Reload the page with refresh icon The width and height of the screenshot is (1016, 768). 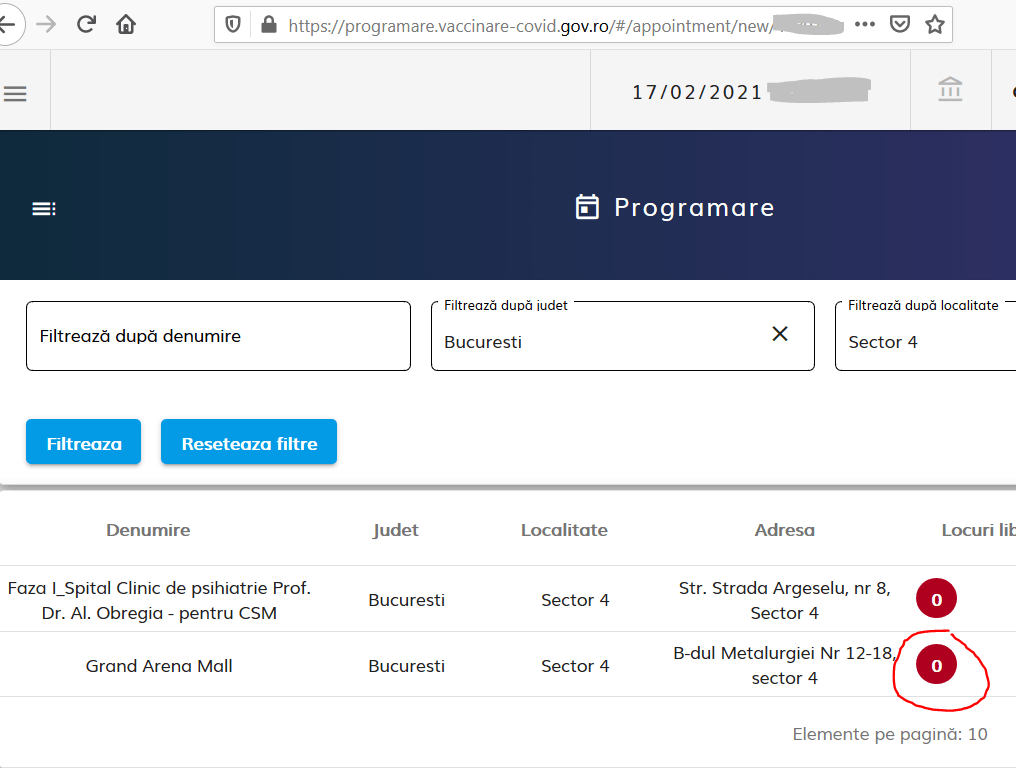[86, 24]
